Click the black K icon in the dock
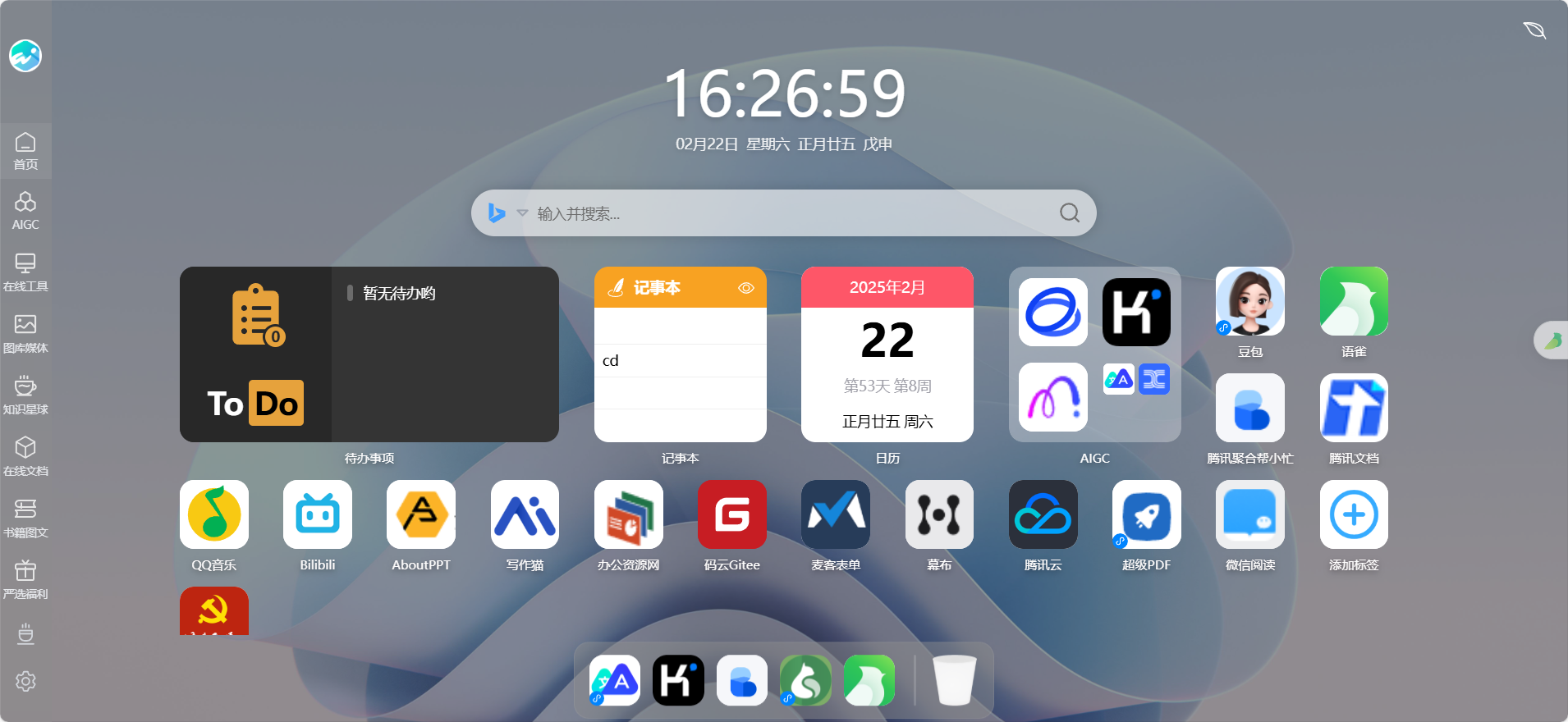The image size is (1568, 722). (679, 680)
